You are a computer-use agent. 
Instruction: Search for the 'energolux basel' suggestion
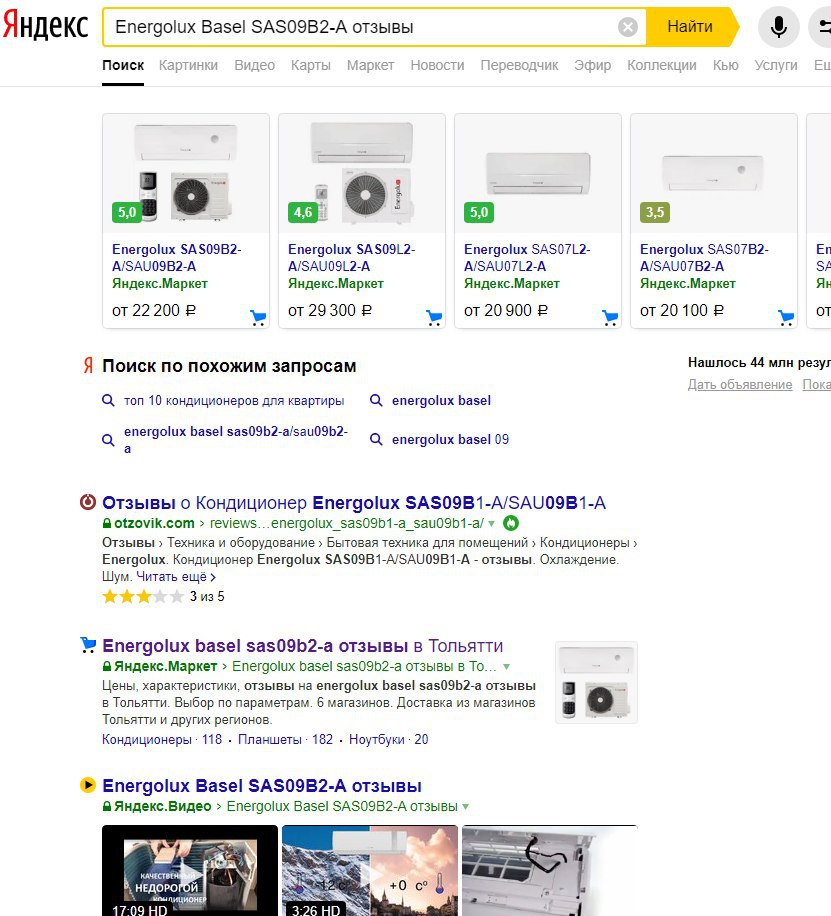(x=441, y=401)
